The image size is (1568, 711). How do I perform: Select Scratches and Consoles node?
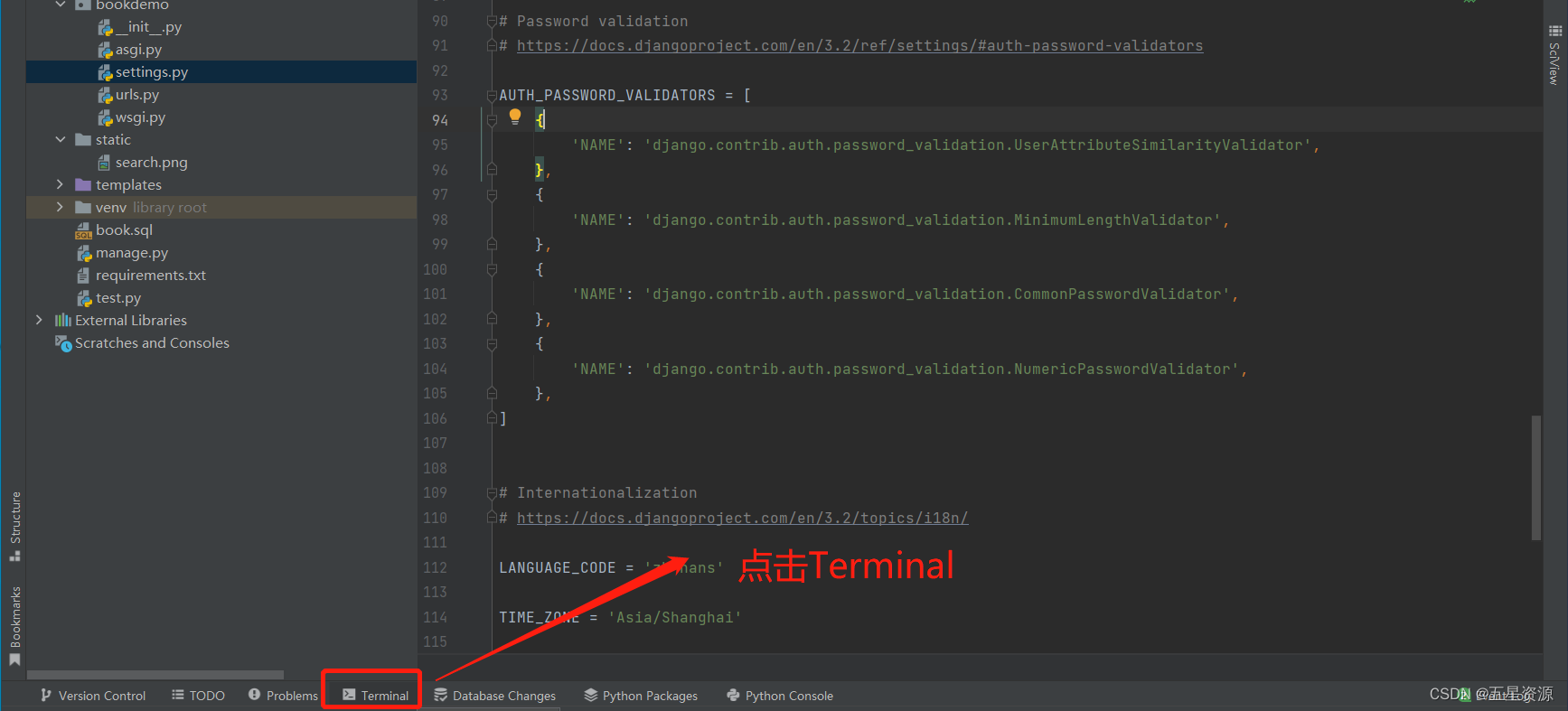(x=152, y=343)
